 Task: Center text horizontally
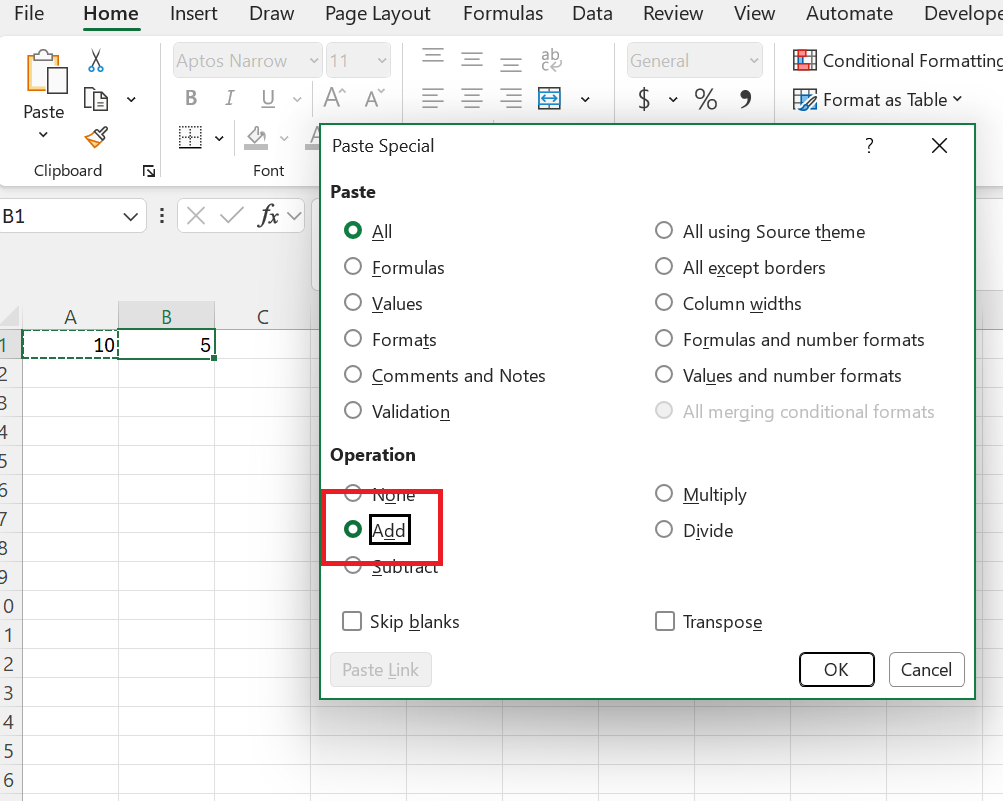pos(472,99)
